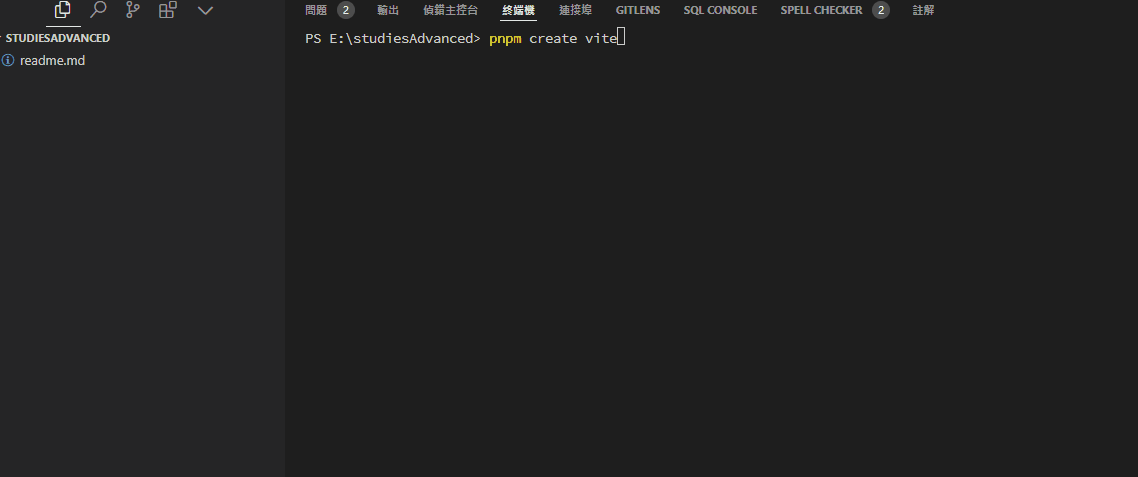Open the SPELL CHECKER tab
The image size is (1138, 477).
coord(822,10)
